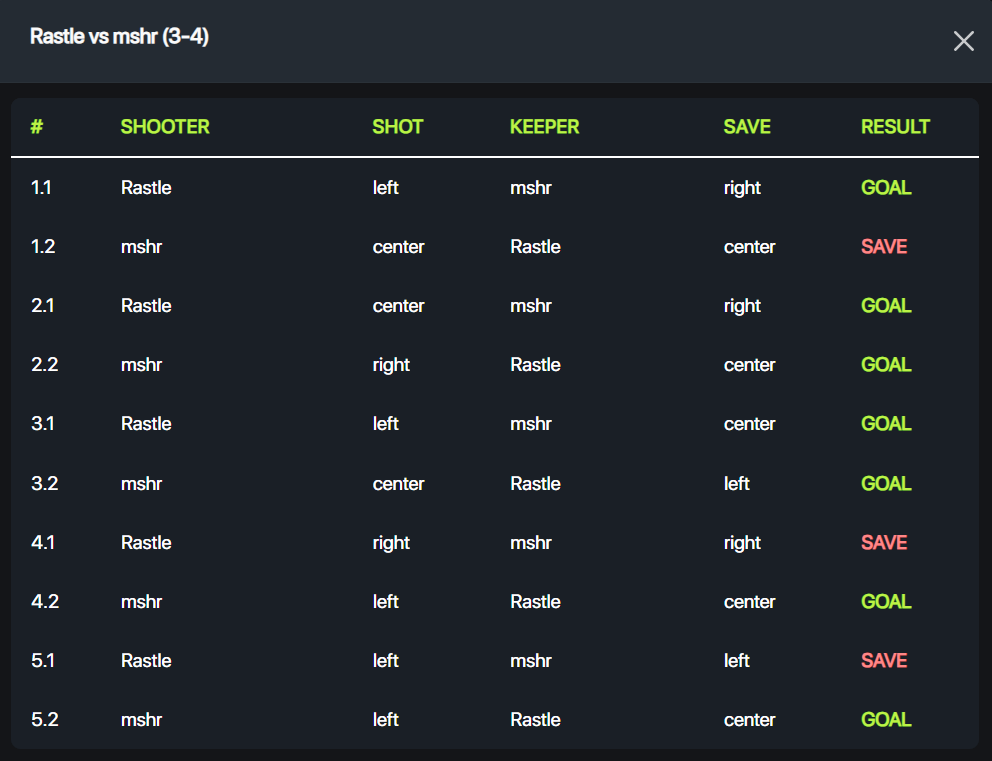Click the SAVE column header
The height and width of the screenshot is (761, 992).
(747, 127)
